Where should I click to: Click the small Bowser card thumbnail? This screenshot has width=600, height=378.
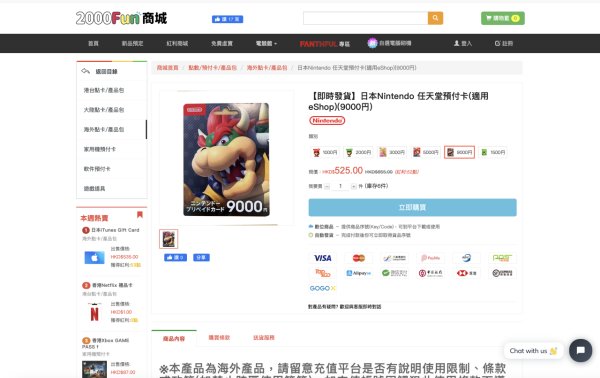pyautogui.click(x=168, y=239)
